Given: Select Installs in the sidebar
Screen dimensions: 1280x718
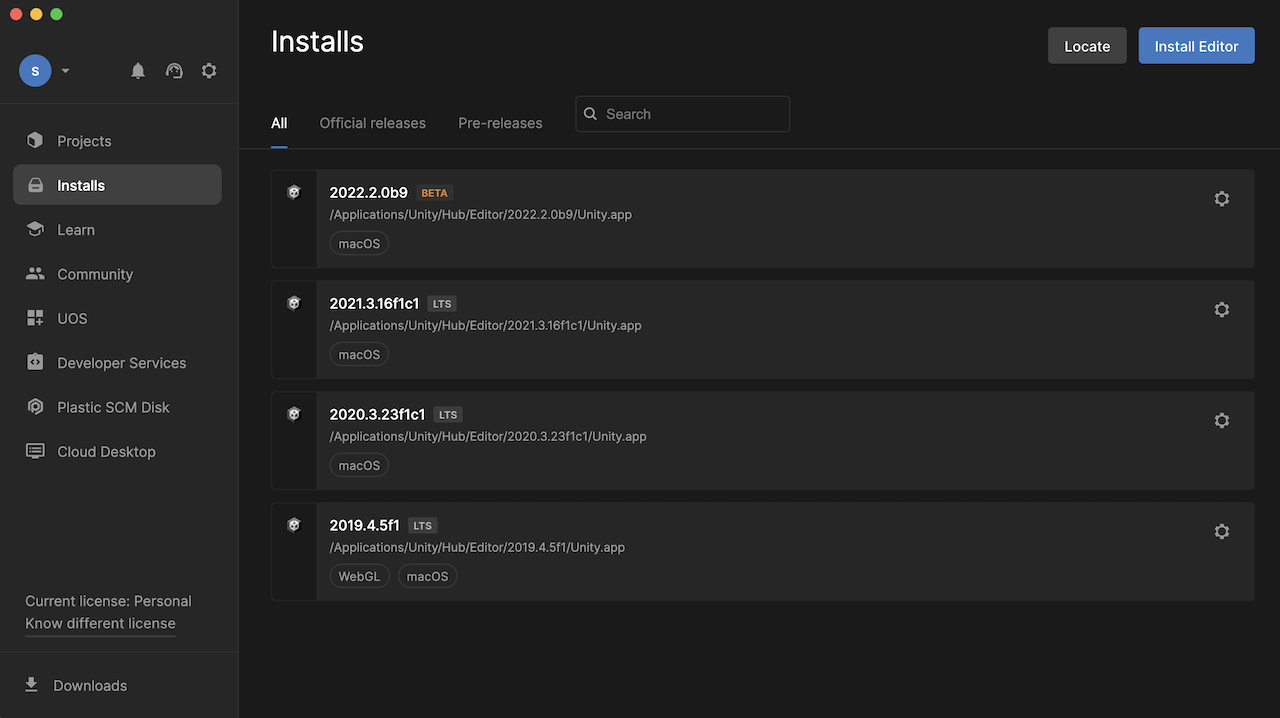Looking at the screenshot, I should (x=117, y=185).
